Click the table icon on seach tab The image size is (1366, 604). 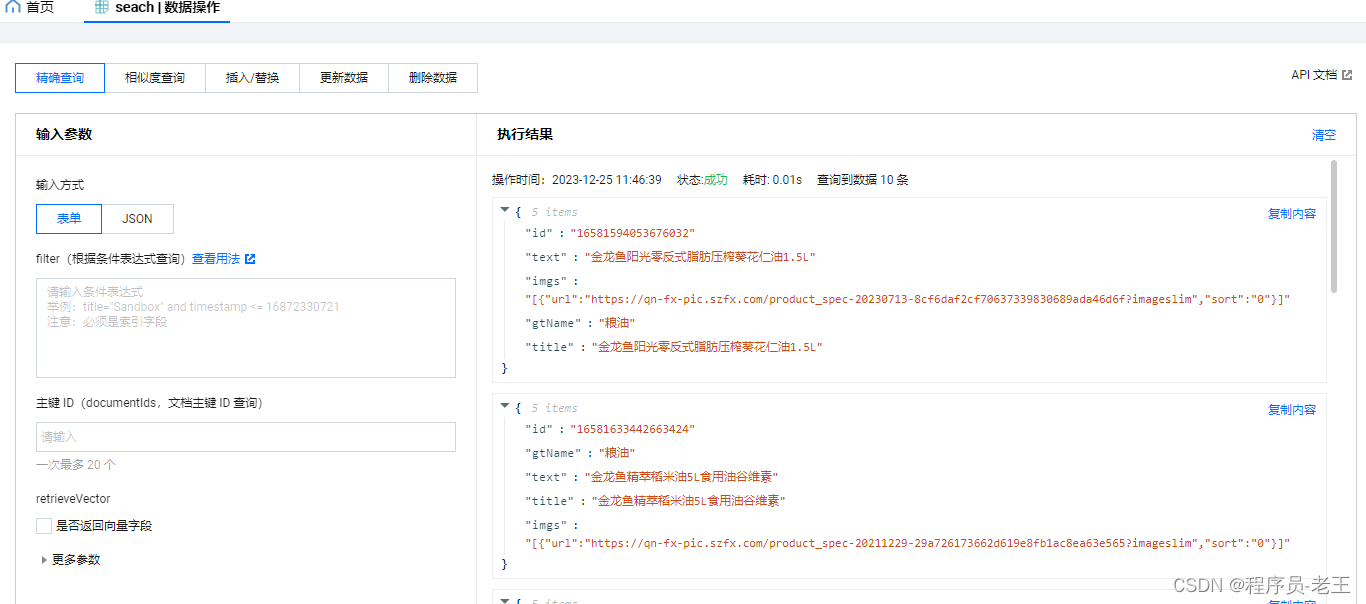point(102,7)
